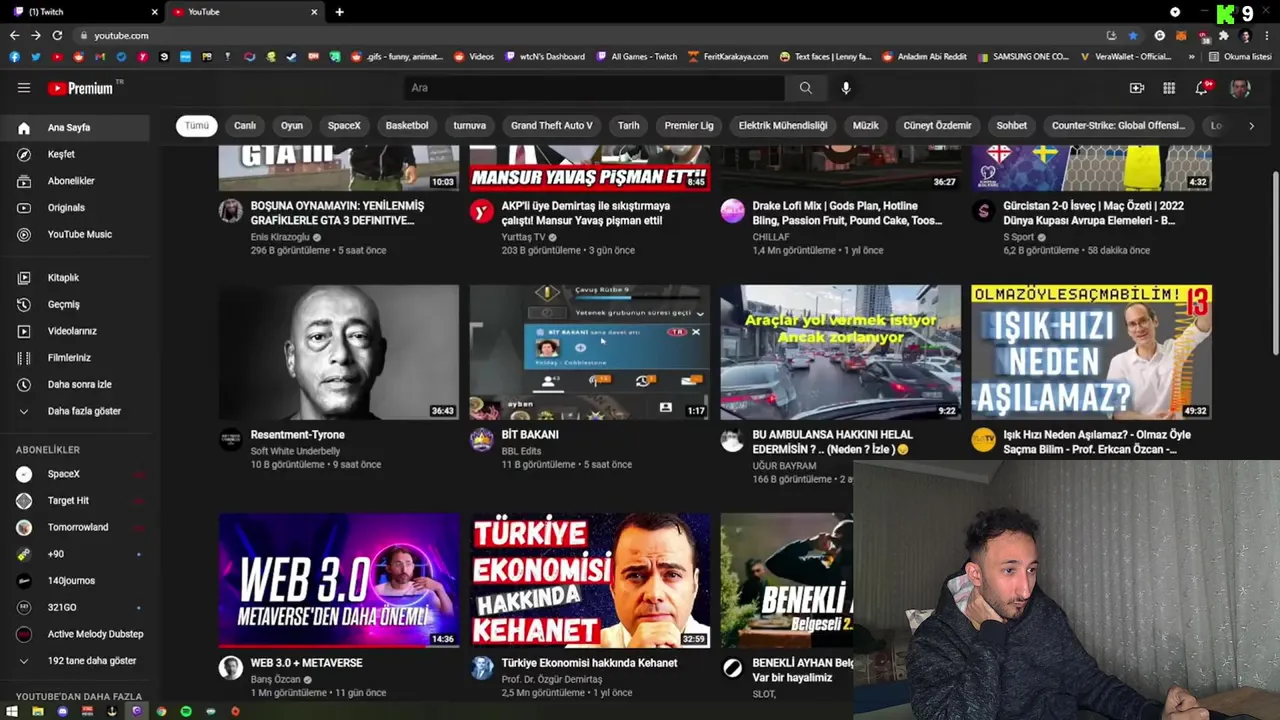This screenshot has width=1280, height=720.
Task: Select the Premier Lig filter chip
Action: point(689,126)
